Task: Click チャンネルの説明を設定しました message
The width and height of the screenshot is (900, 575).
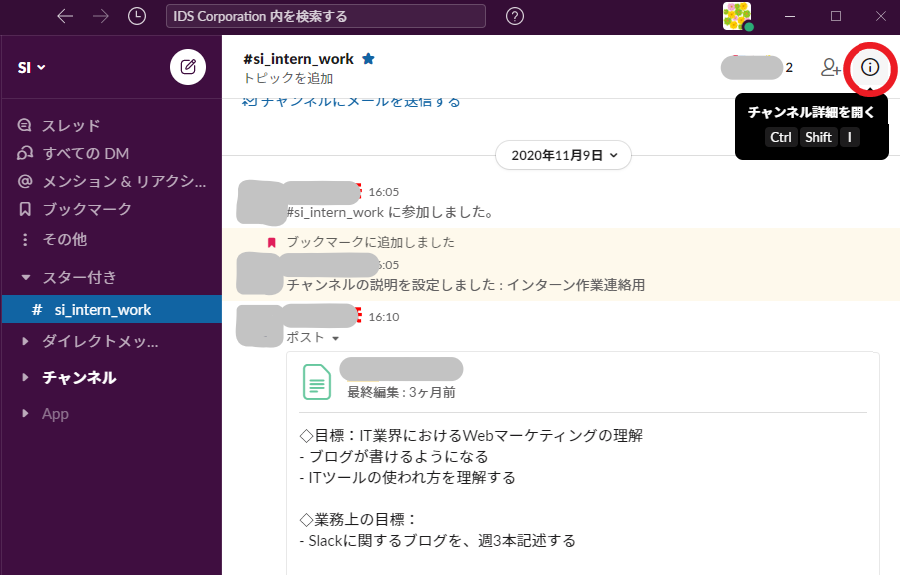Action: [x=465, y=285]
